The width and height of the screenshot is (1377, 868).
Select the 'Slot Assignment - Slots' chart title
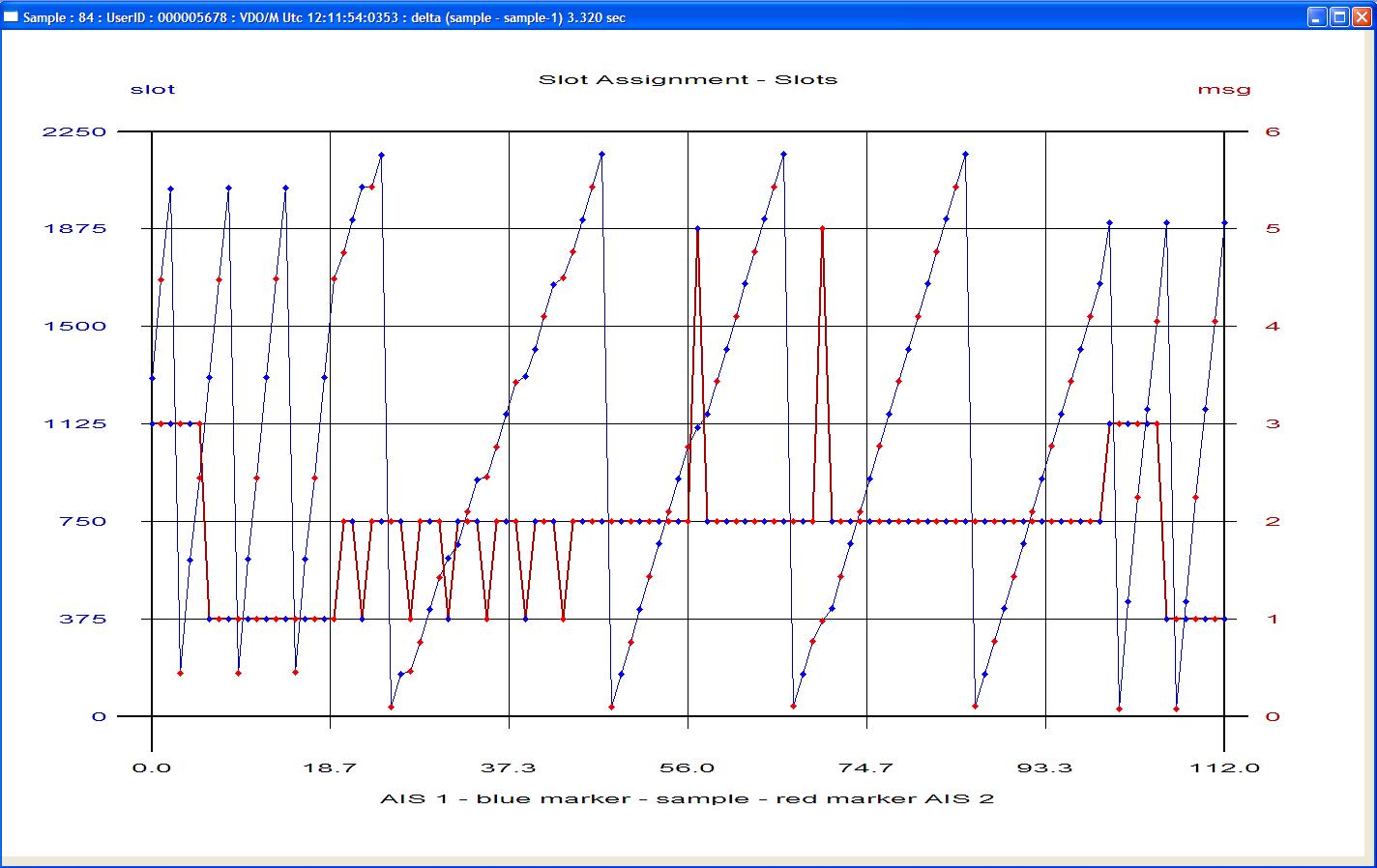(x=688, y=79)
